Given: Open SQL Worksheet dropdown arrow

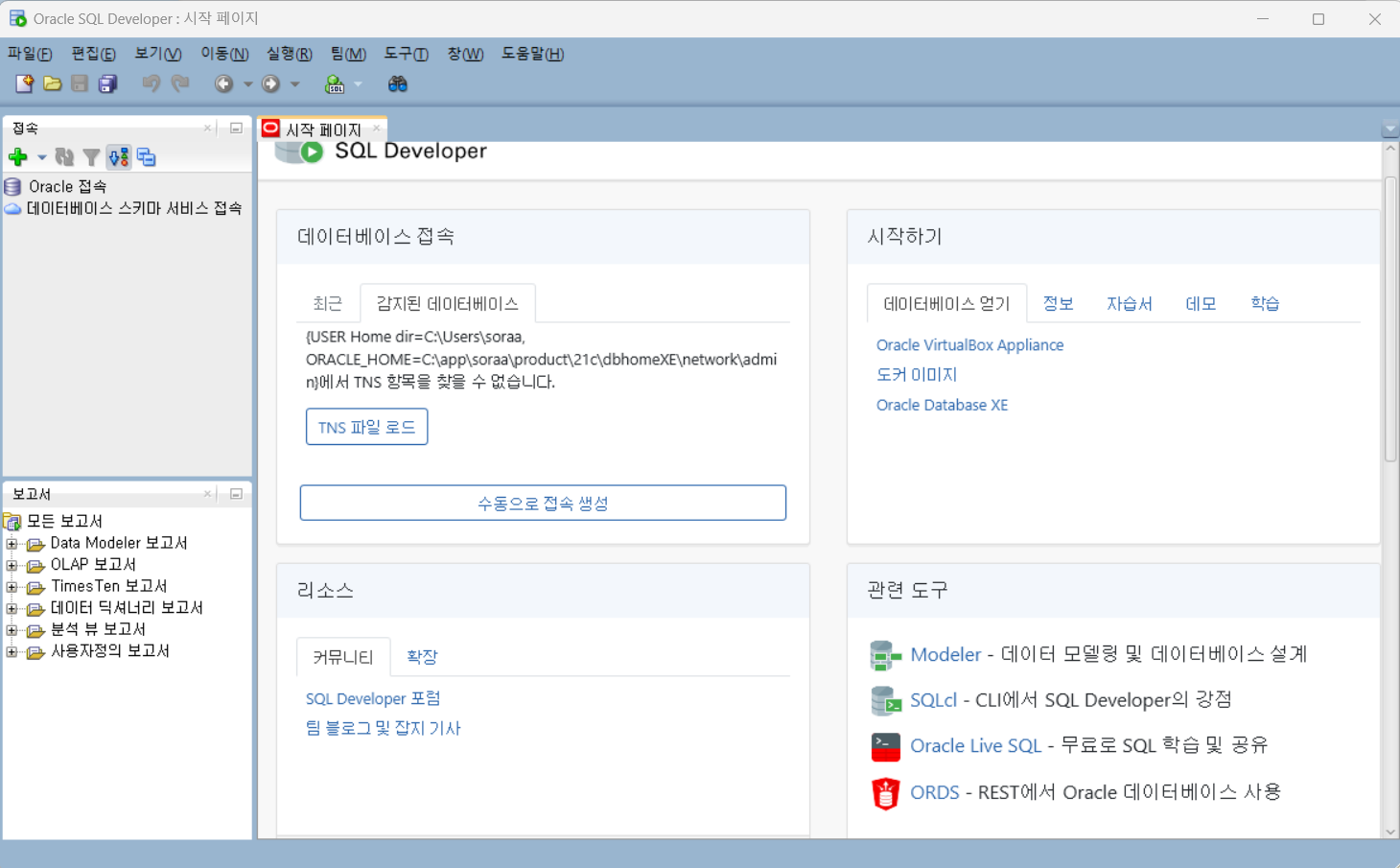Looking at the screenshot, I should point(358,84).
